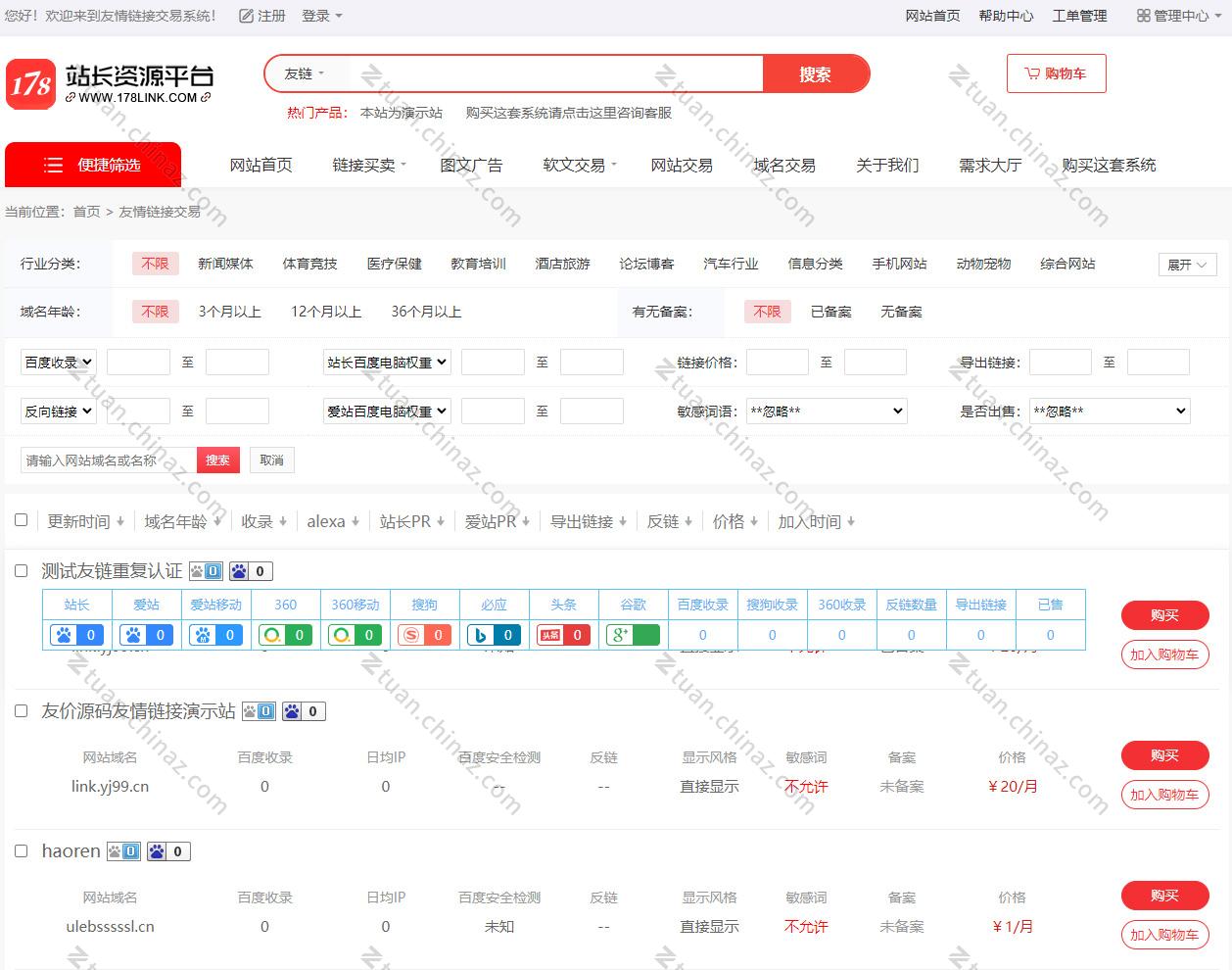Sort list by 导出链接

(x=589, y=521)
